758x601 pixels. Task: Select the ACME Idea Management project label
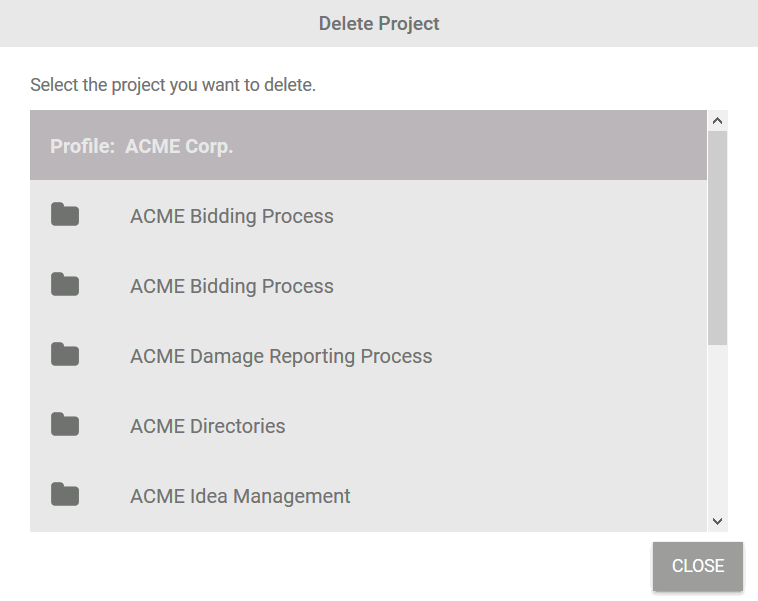click(x=240, y=496)
